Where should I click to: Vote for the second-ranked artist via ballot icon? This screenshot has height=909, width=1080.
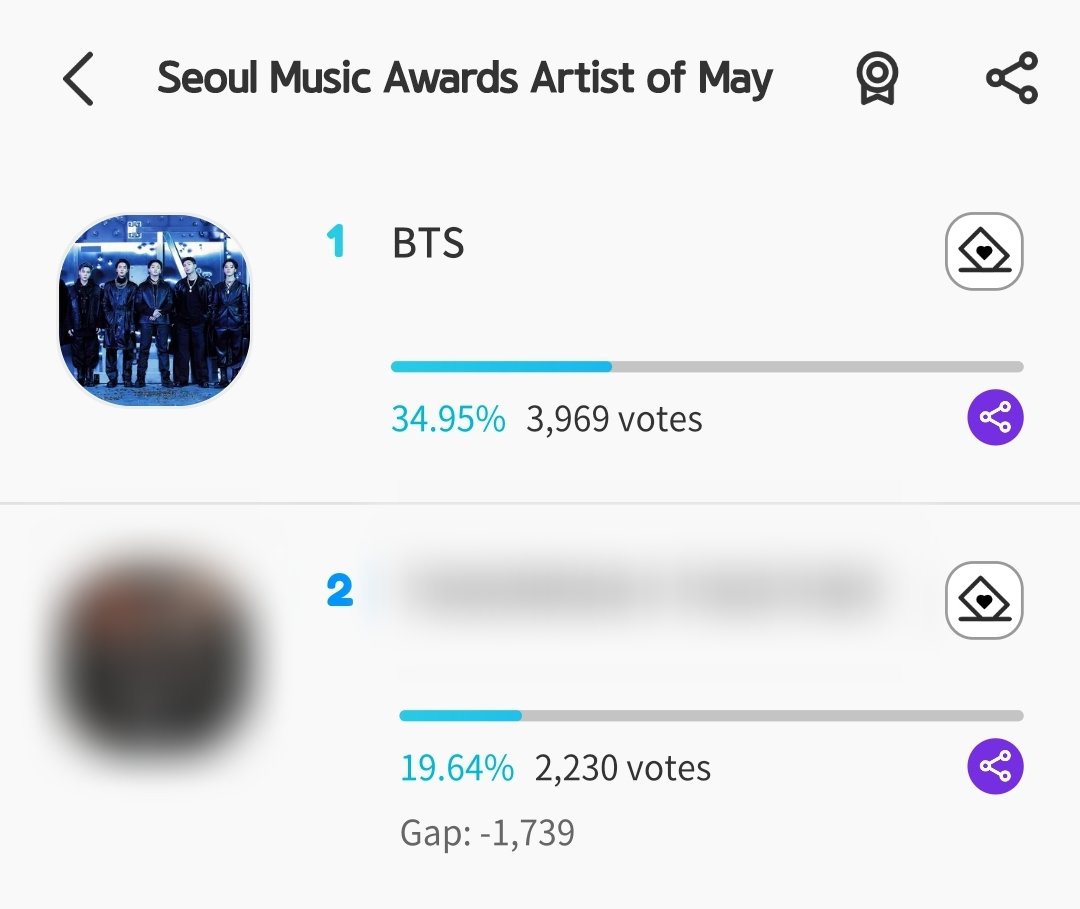click(984, 600)
